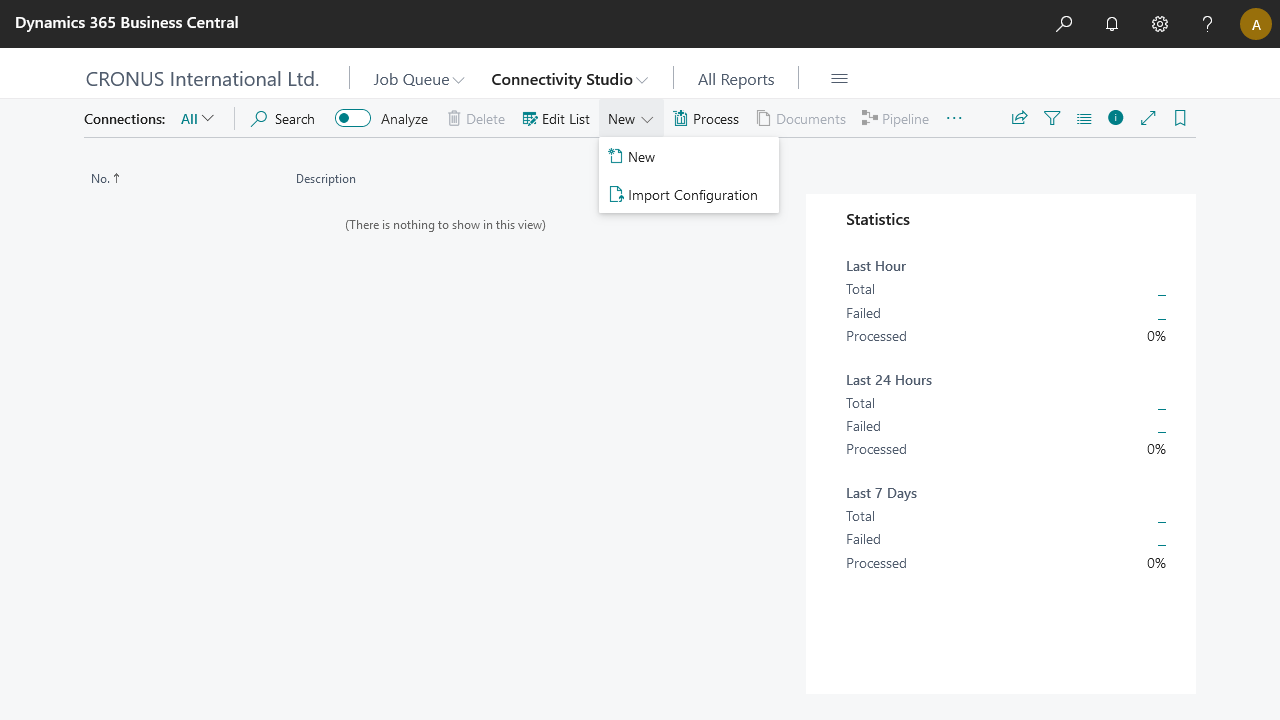Expand the Connectivity Studio menu
This screenshot has width=1280, height=720.
pos(569,79)
